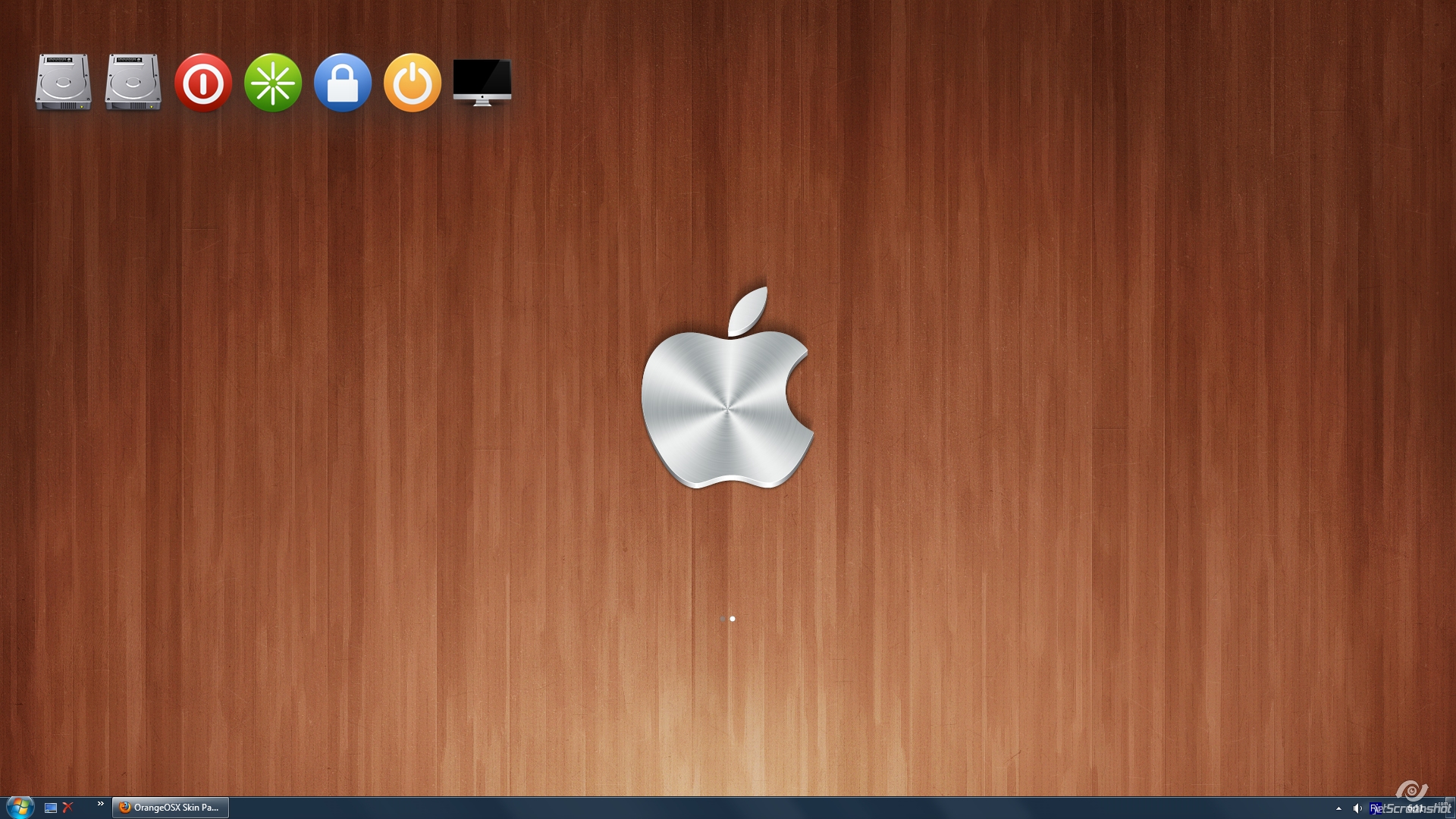Open the taskbar clock
1456x819 pixels.
point(1414,808)
